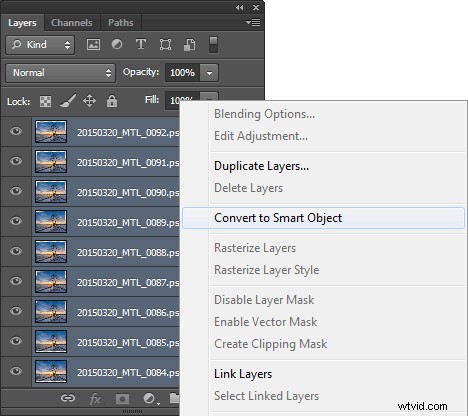This screenshot has height=416, width=468.
Task: Select thumbnail of layer 20150320_MTL_0087
Action: pyautogui.click(x=51, y=281)
